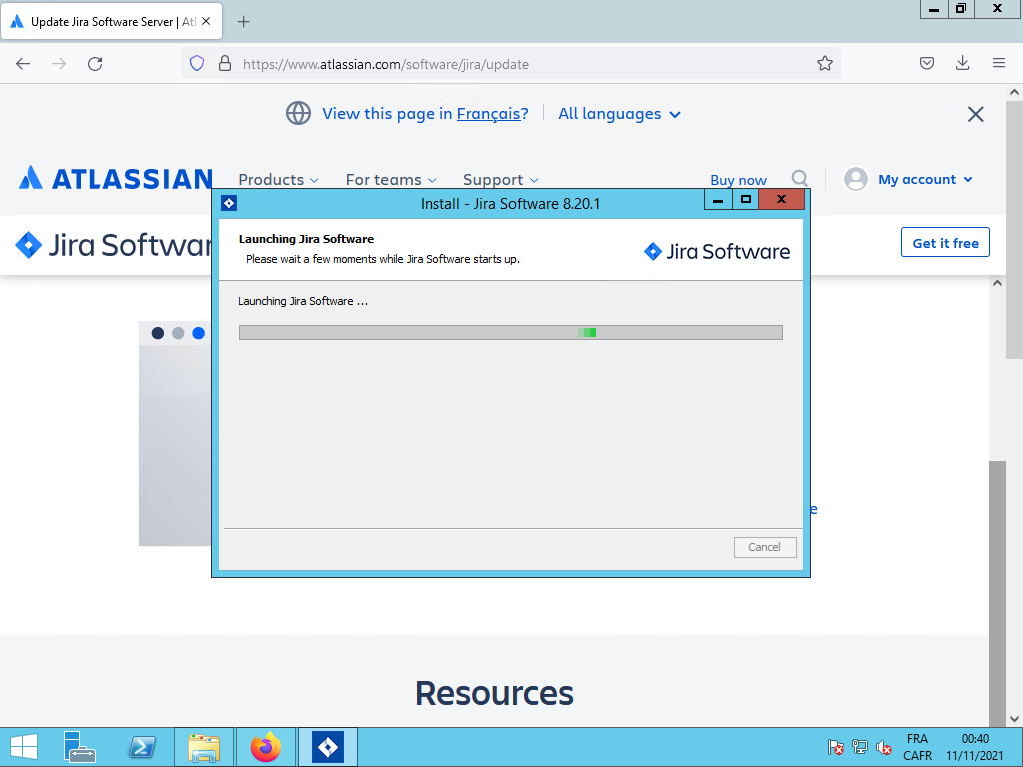
Task: Click the Launching Jira Software progress bar
Action: (510, 332)
